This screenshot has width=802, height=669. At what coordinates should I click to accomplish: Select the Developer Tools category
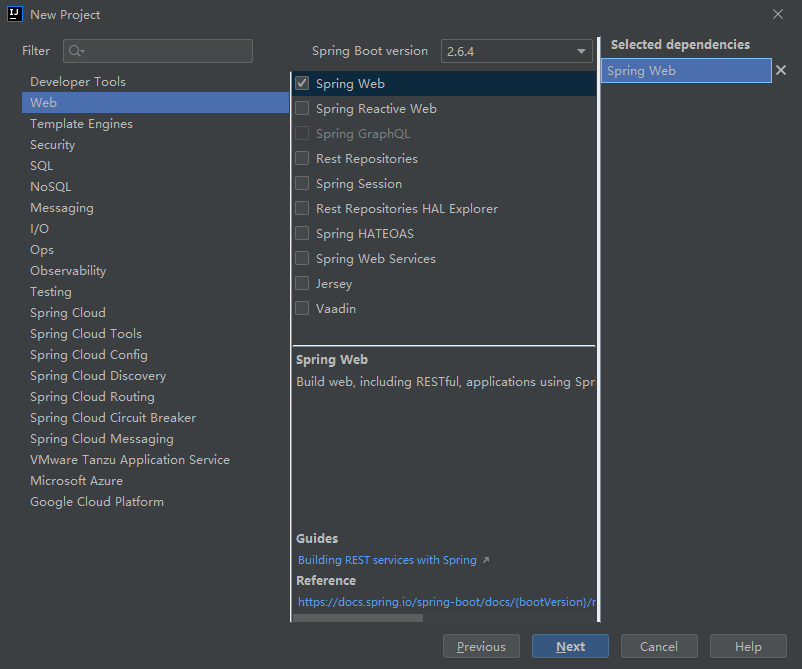(155, 82)
